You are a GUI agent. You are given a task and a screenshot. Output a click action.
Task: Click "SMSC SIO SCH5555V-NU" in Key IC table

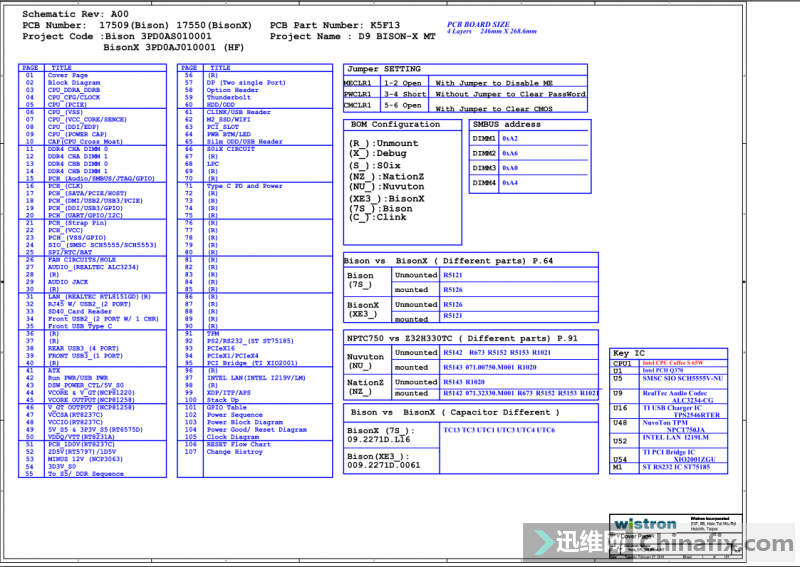tap(683, 379)
